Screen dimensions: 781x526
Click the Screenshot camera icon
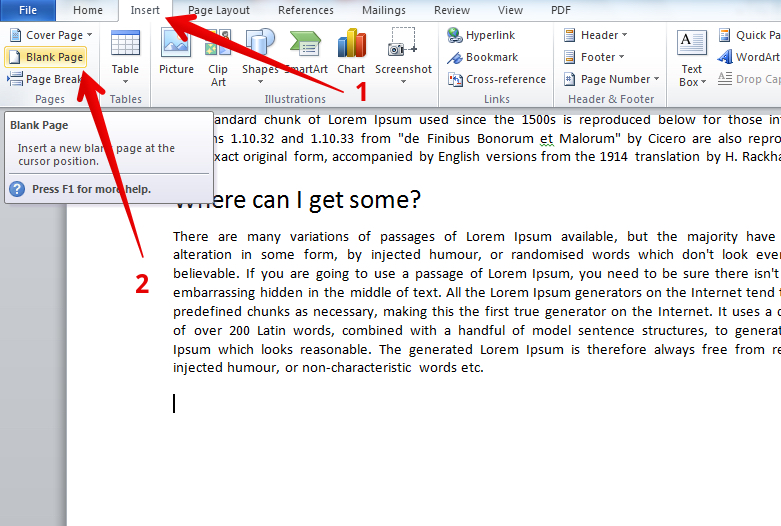402,42
